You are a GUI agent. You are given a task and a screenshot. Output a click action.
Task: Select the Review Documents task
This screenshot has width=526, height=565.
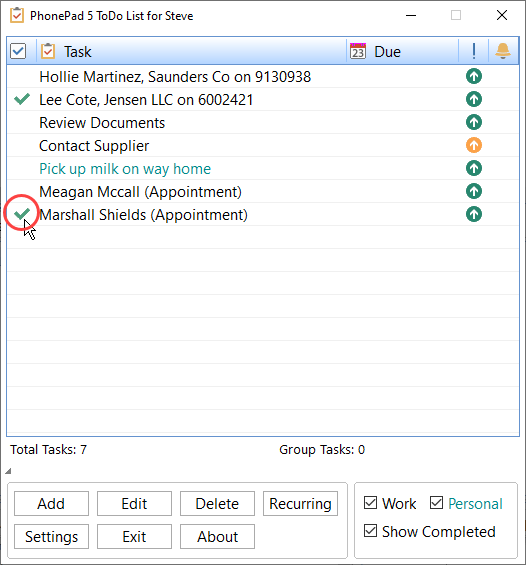point(102,123)
